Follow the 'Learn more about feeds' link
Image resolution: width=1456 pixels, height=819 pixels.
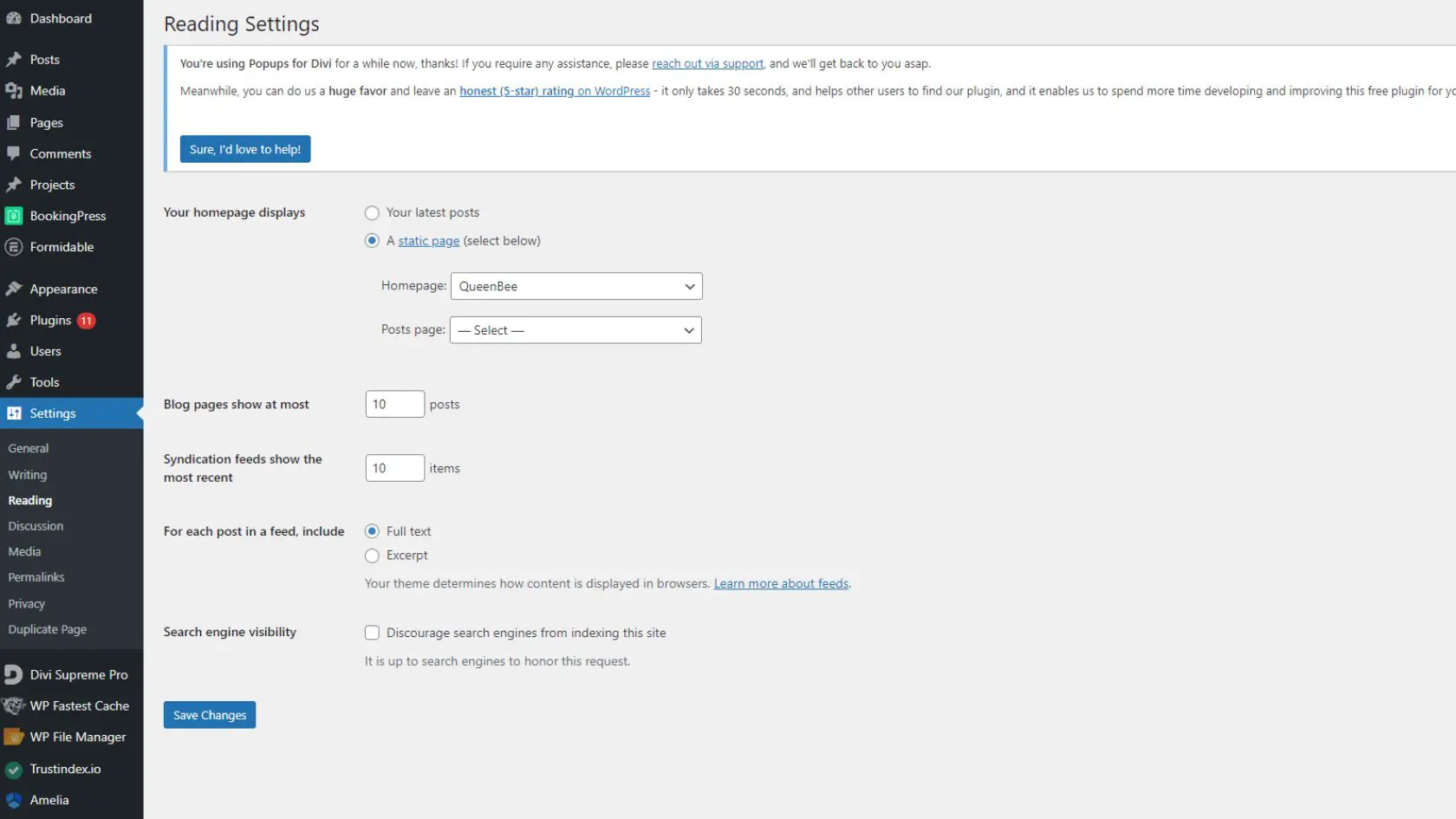pos(780,584)
